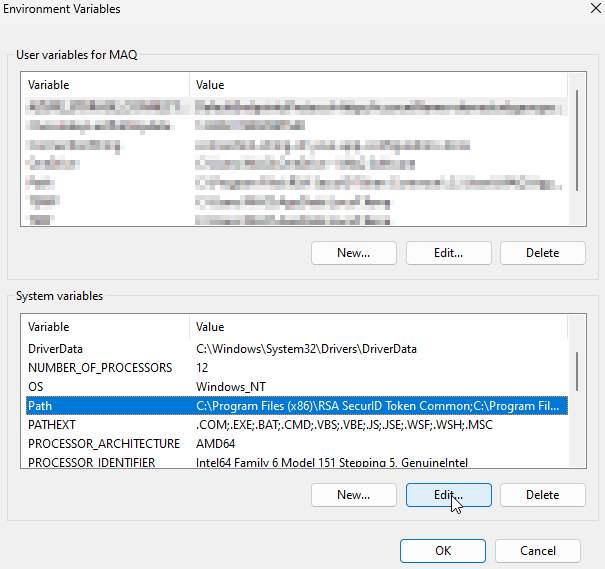This screenshot has width=605, height=569.
Task: Delete the selected system variable
Action: click(x=542, y=494)
